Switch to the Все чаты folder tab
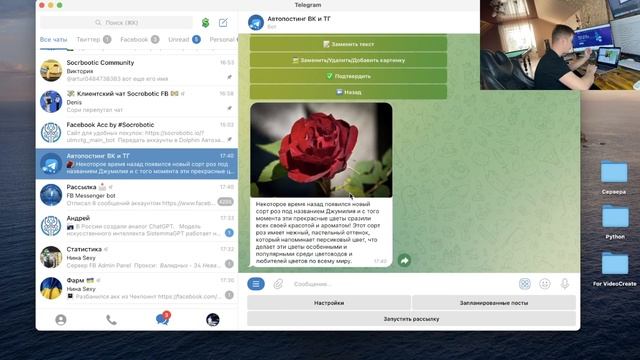This screenshot has width=640, height=360. point(53,40)
